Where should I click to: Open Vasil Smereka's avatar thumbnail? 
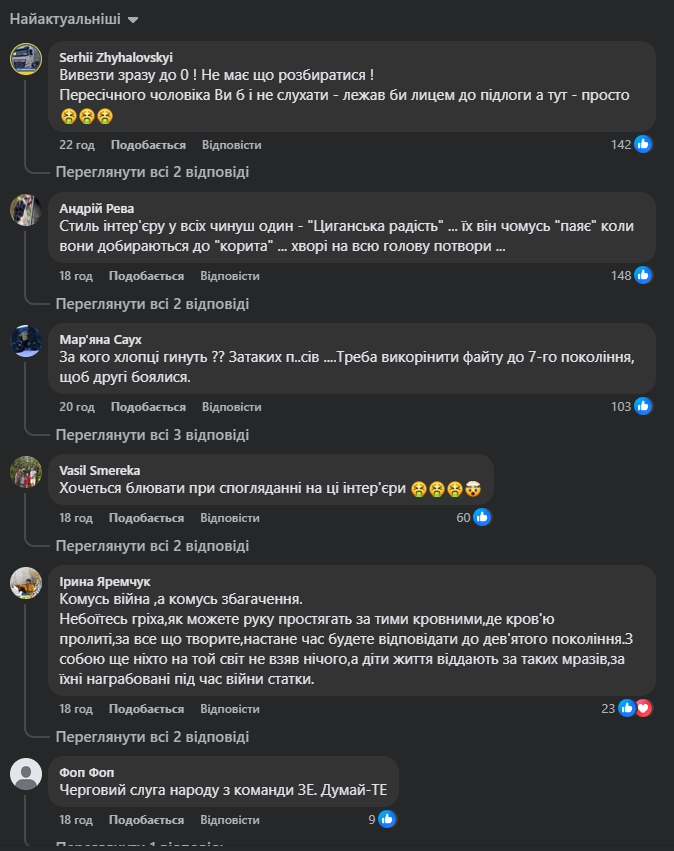(25, 470)
